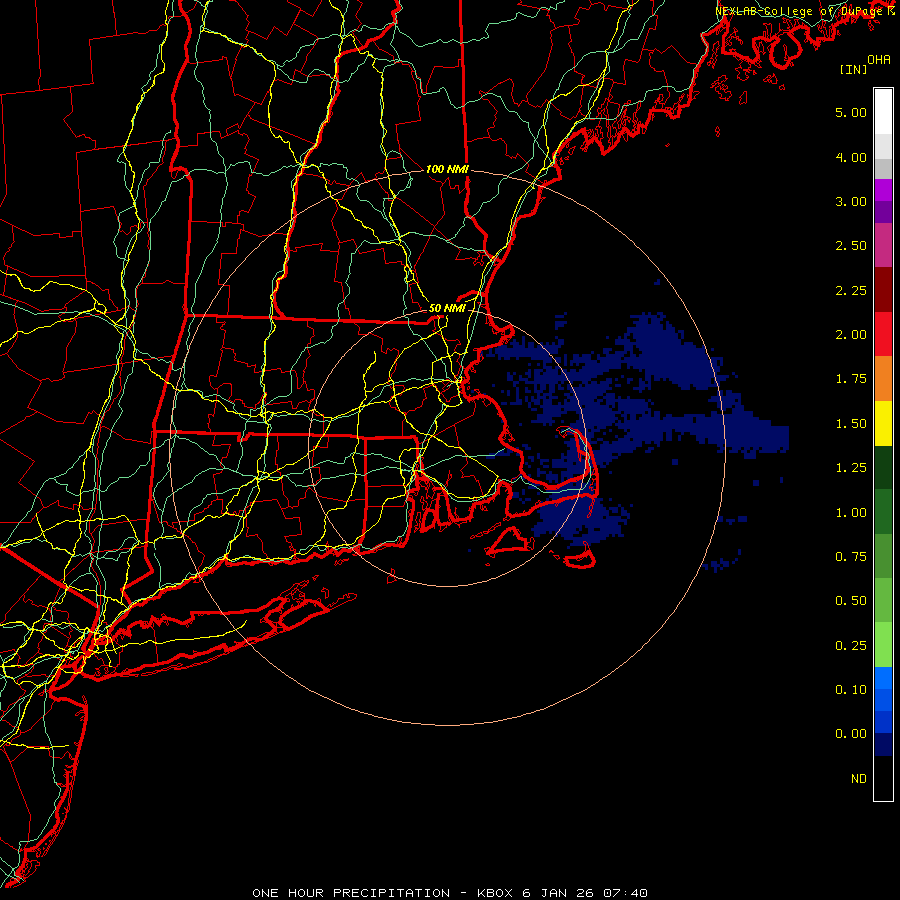This screenshot has width=900, height=900.
Task: Click the "ND" legend label
Action: pos(859,779)
